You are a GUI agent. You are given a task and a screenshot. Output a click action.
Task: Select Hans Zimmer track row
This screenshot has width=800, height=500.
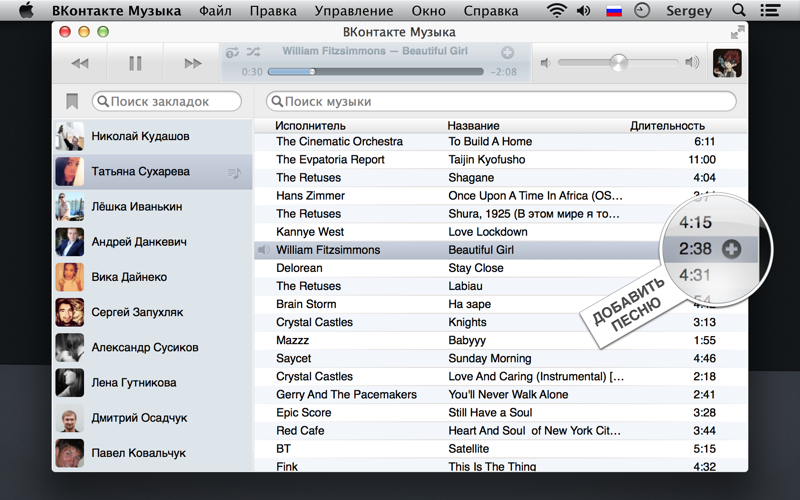pos(501,196)
